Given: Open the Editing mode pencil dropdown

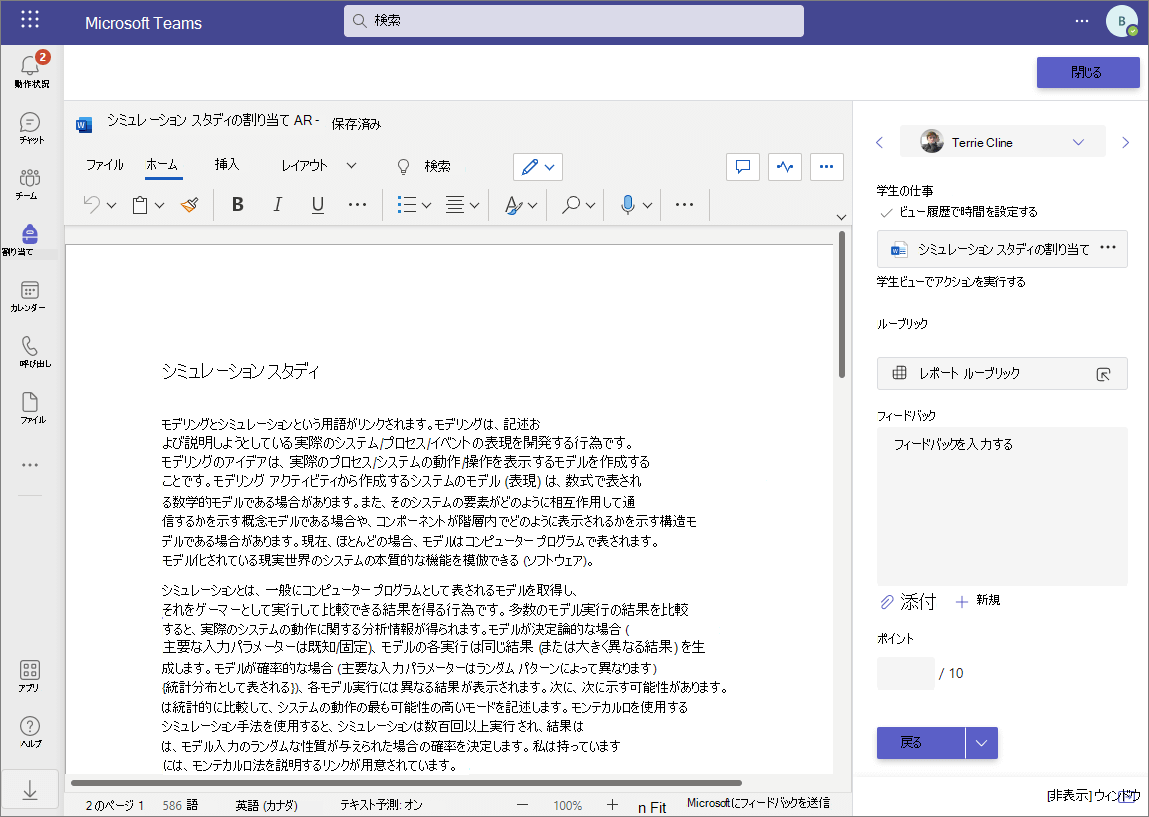Looking at the screenshot, I should (538, 167).
